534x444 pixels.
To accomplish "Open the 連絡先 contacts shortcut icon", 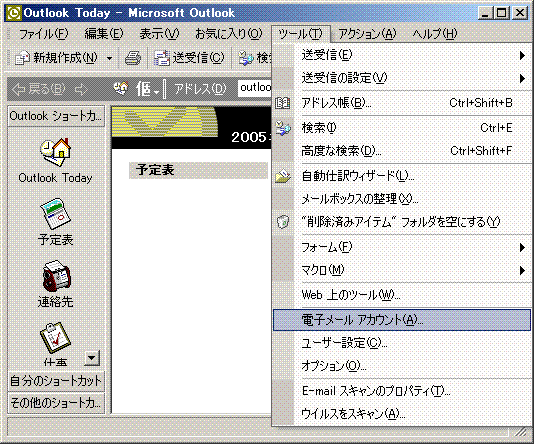I will pos(56,276).
